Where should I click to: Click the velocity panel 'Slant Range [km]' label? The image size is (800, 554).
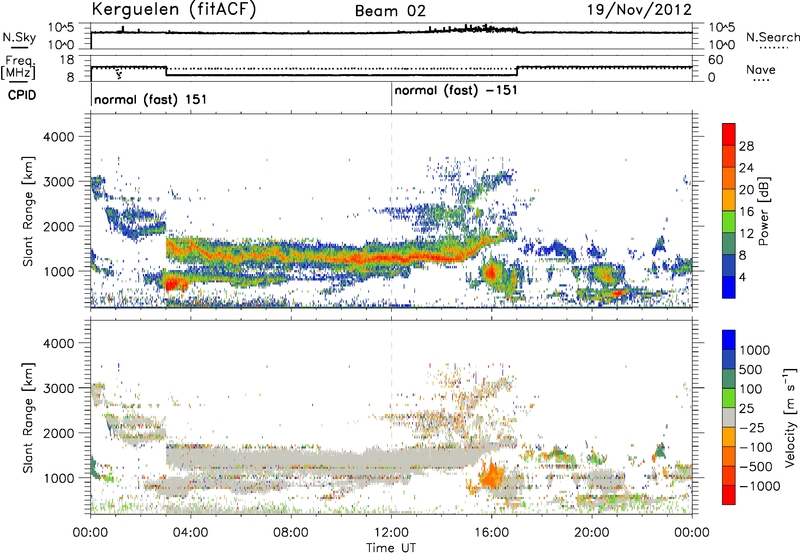pyautogui.click(x=28, y=417)
